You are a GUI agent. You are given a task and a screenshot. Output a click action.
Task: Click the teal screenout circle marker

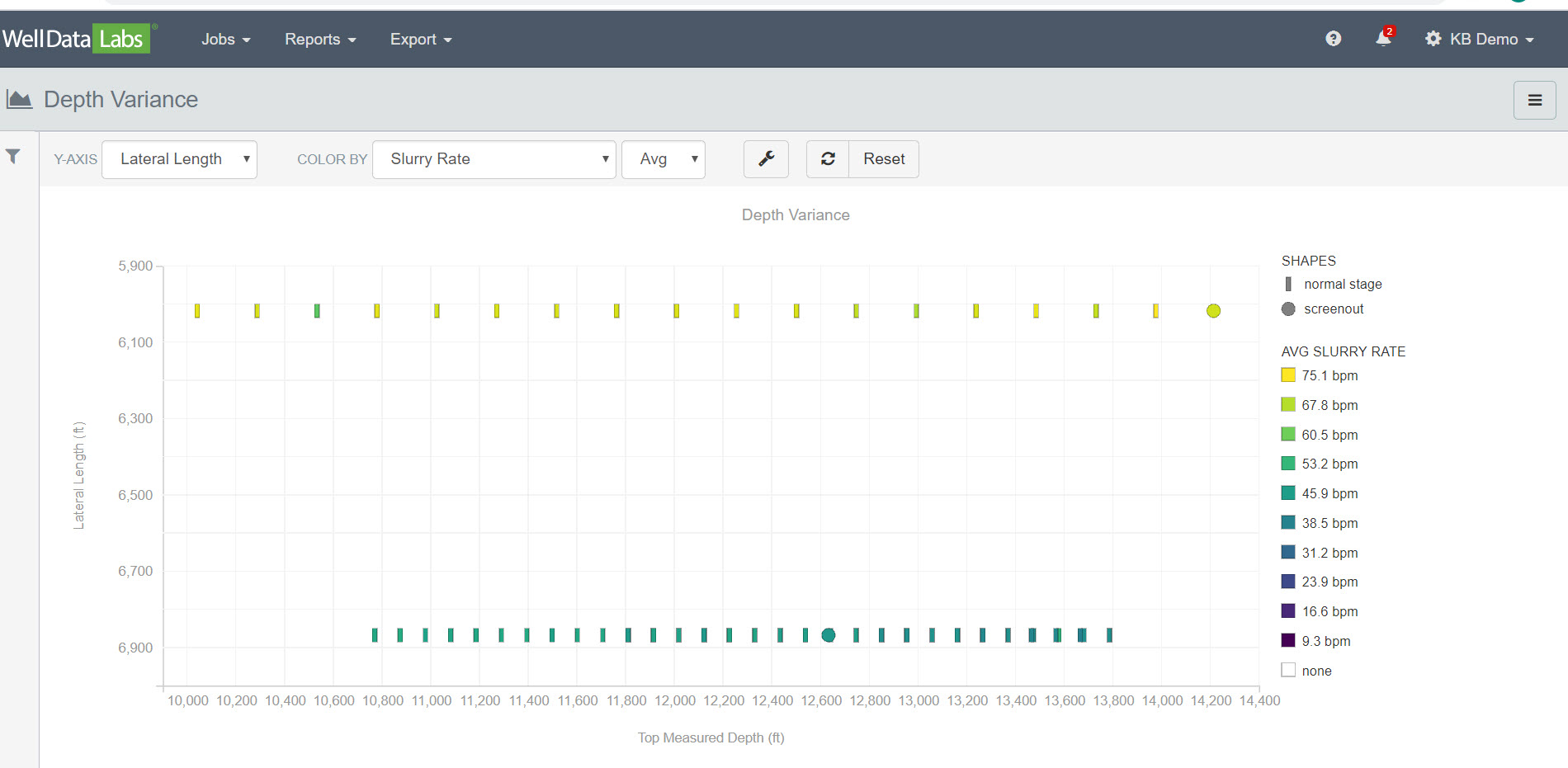(829, 635)
